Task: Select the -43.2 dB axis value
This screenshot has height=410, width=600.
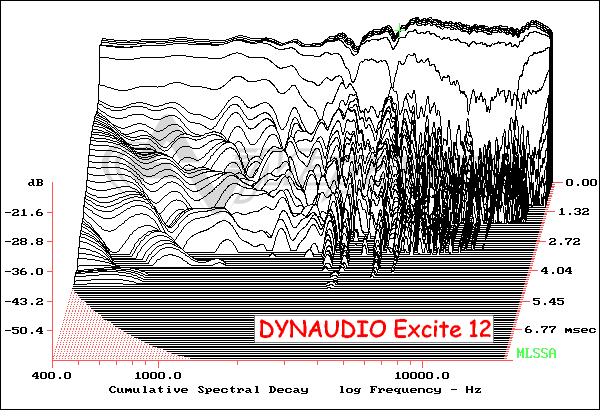Action: pyautogui.click(x=24, y=302)
